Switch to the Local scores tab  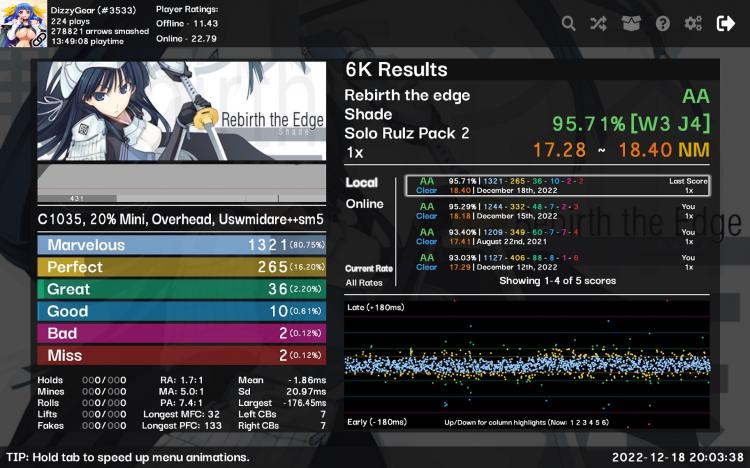[362, 182]
